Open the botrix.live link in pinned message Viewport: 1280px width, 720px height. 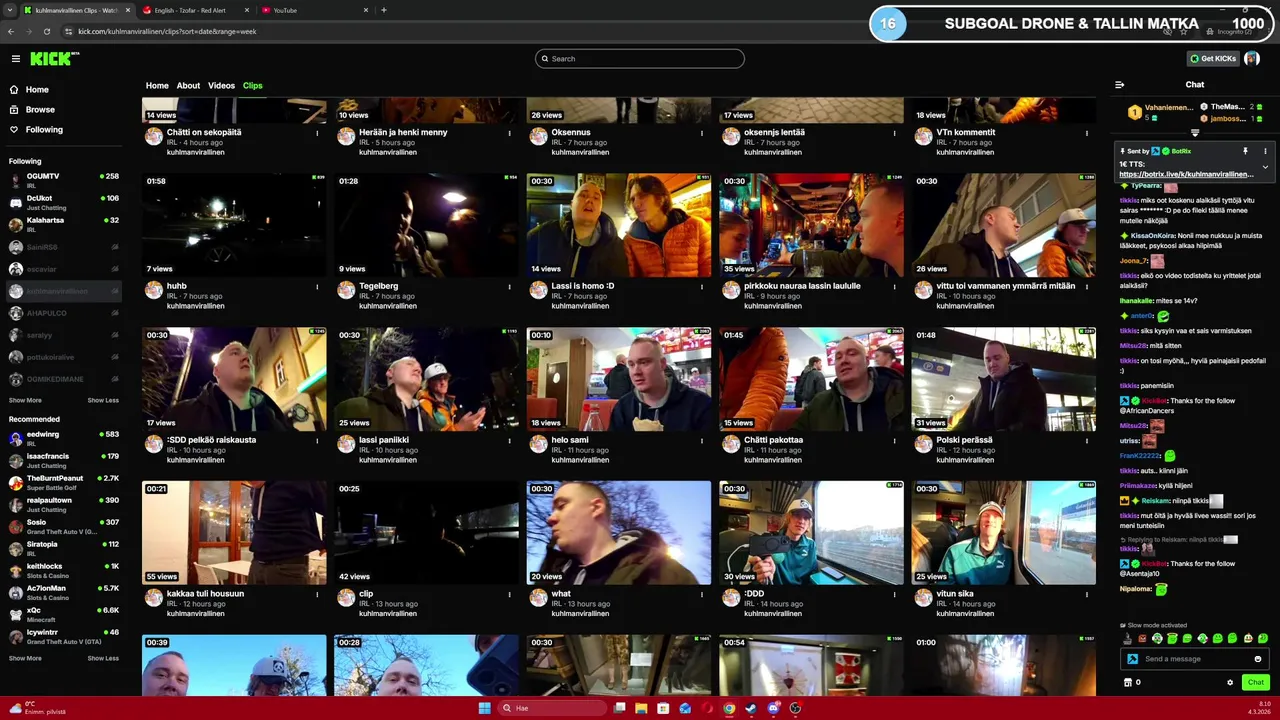(x=1186, y=174)
